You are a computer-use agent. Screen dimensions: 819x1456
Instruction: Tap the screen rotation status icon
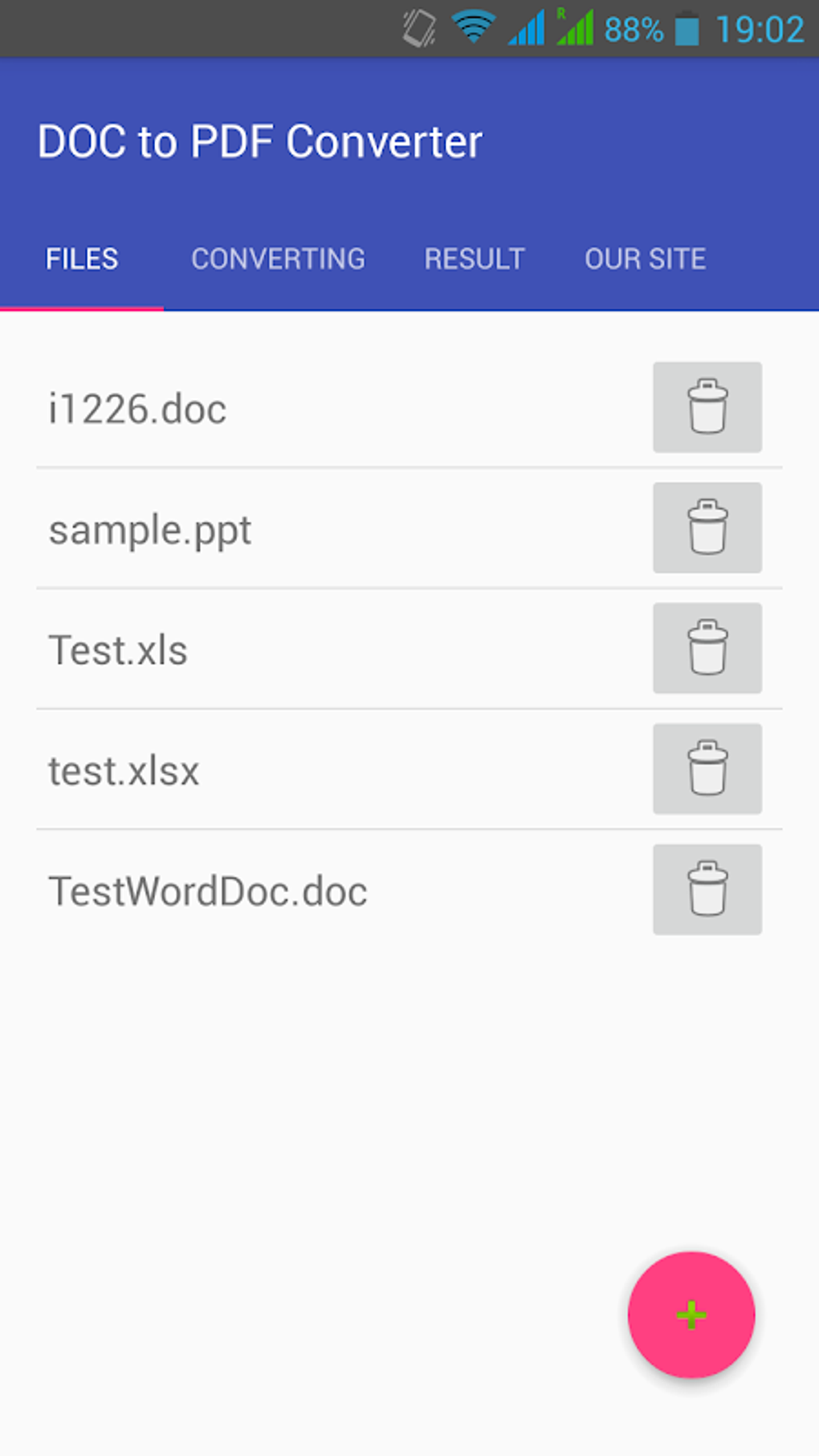[x=419, y=29]
